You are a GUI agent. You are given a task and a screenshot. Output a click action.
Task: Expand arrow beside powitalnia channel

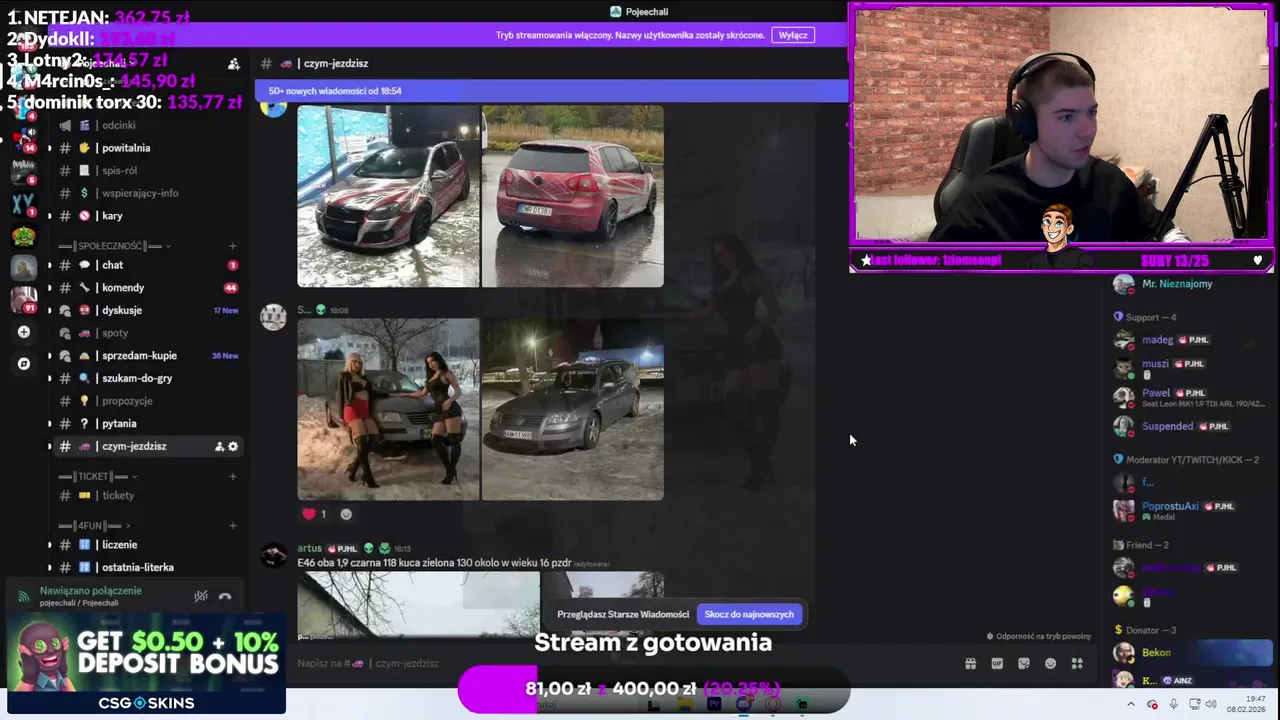pyautogui.click(x=50, y=148)
